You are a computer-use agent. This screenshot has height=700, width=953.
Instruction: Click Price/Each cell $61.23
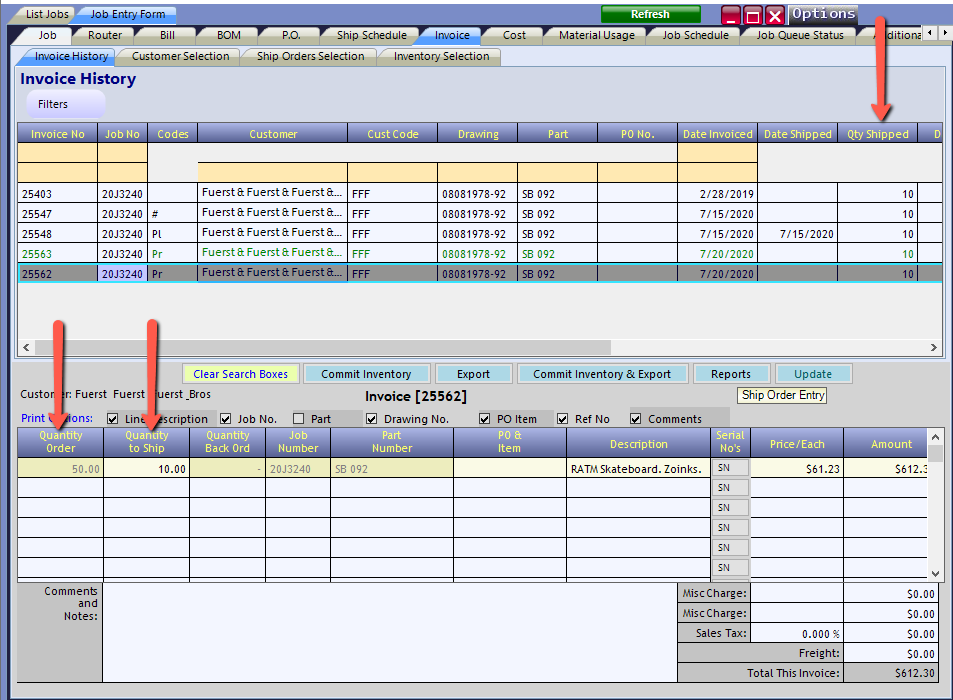797,468
